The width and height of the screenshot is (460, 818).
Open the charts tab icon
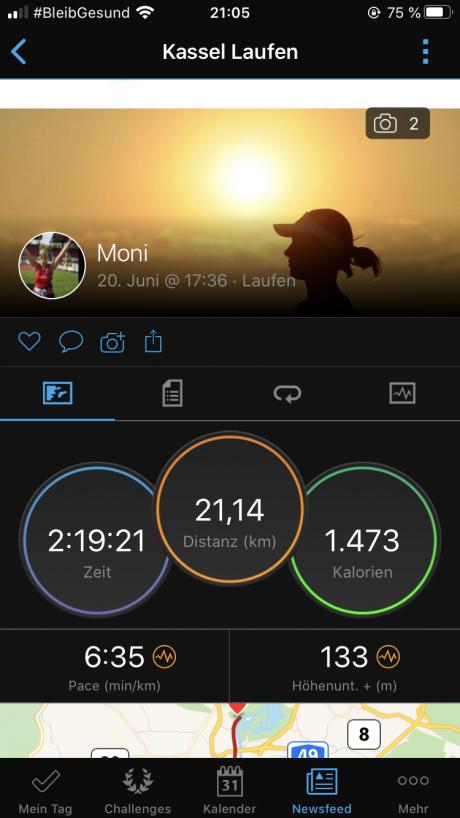pos(402,393)
